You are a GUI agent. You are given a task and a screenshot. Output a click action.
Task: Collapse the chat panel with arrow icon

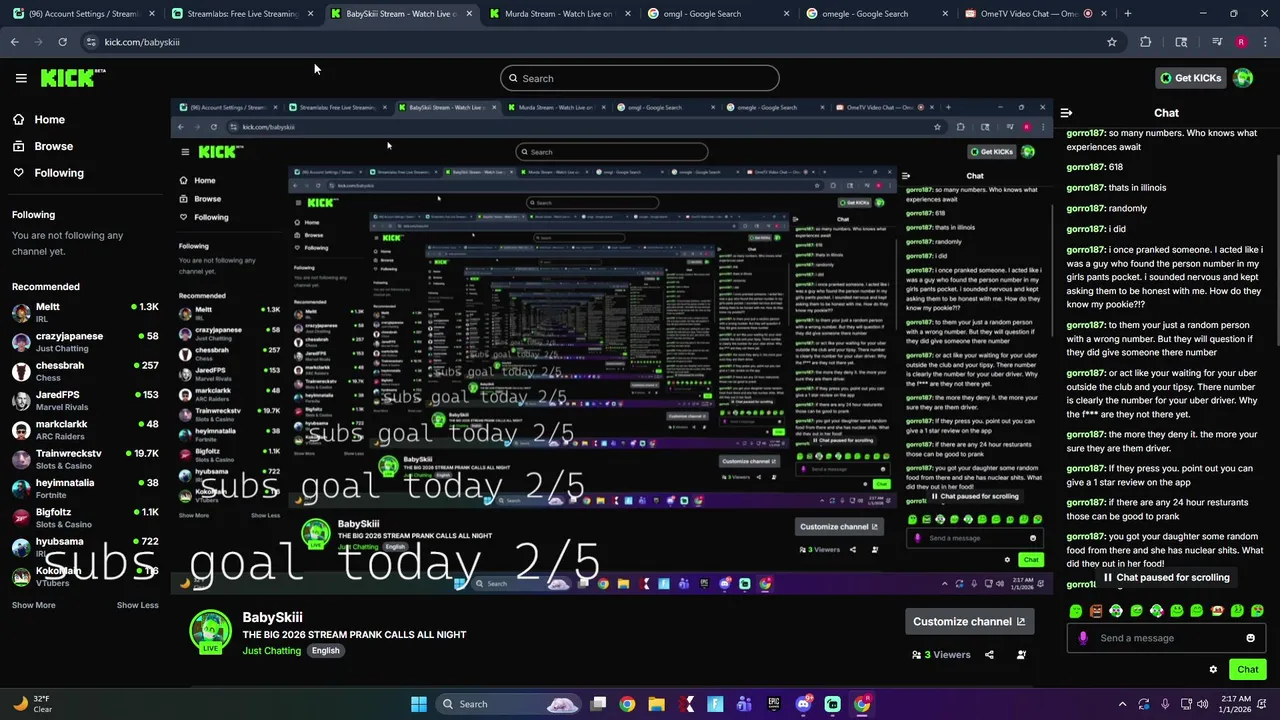pyautogui.click(x=1066, y=113)
